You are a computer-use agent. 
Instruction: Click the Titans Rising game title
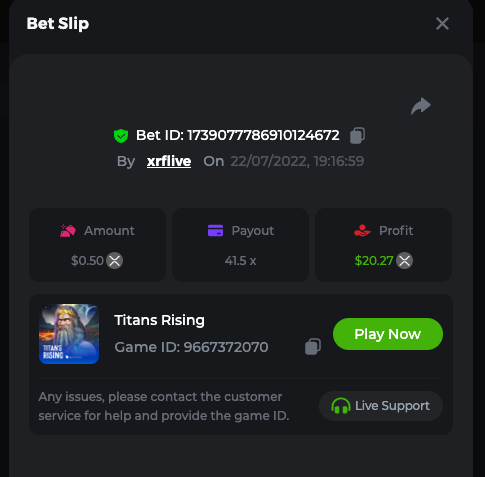pos(159,320)
